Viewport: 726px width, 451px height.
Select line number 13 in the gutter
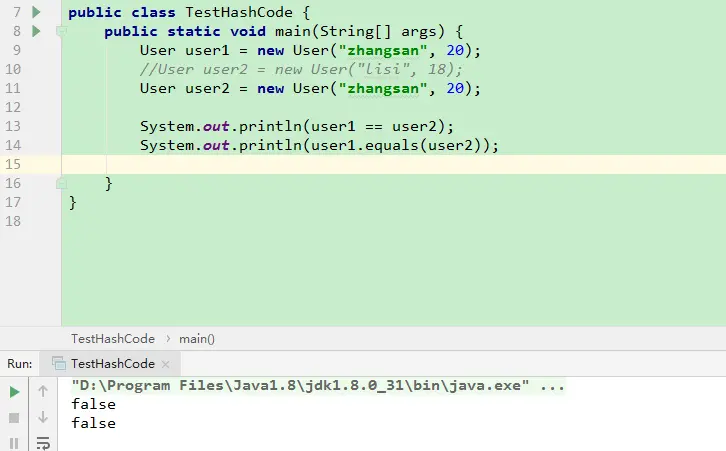tap(13, 126)
